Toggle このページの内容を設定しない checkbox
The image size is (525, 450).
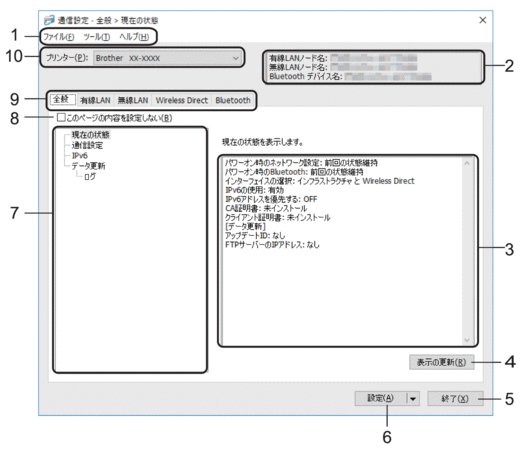61,118
